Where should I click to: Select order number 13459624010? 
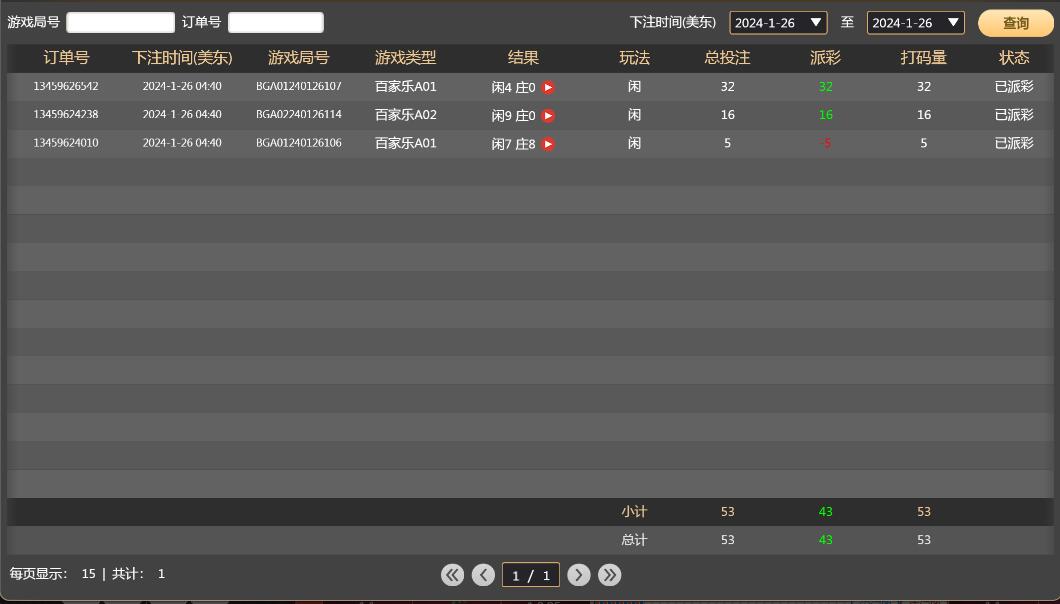pos(66,143)
